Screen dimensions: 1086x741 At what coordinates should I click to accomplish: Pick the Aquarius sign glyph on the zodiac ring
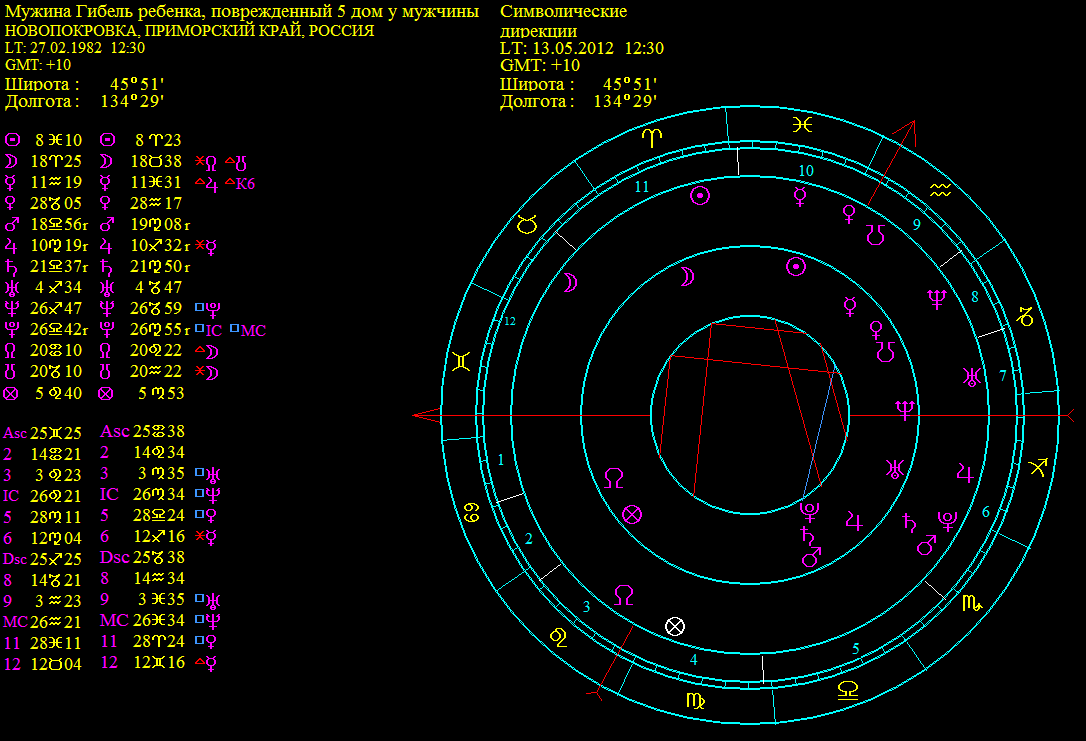(940, 189)
